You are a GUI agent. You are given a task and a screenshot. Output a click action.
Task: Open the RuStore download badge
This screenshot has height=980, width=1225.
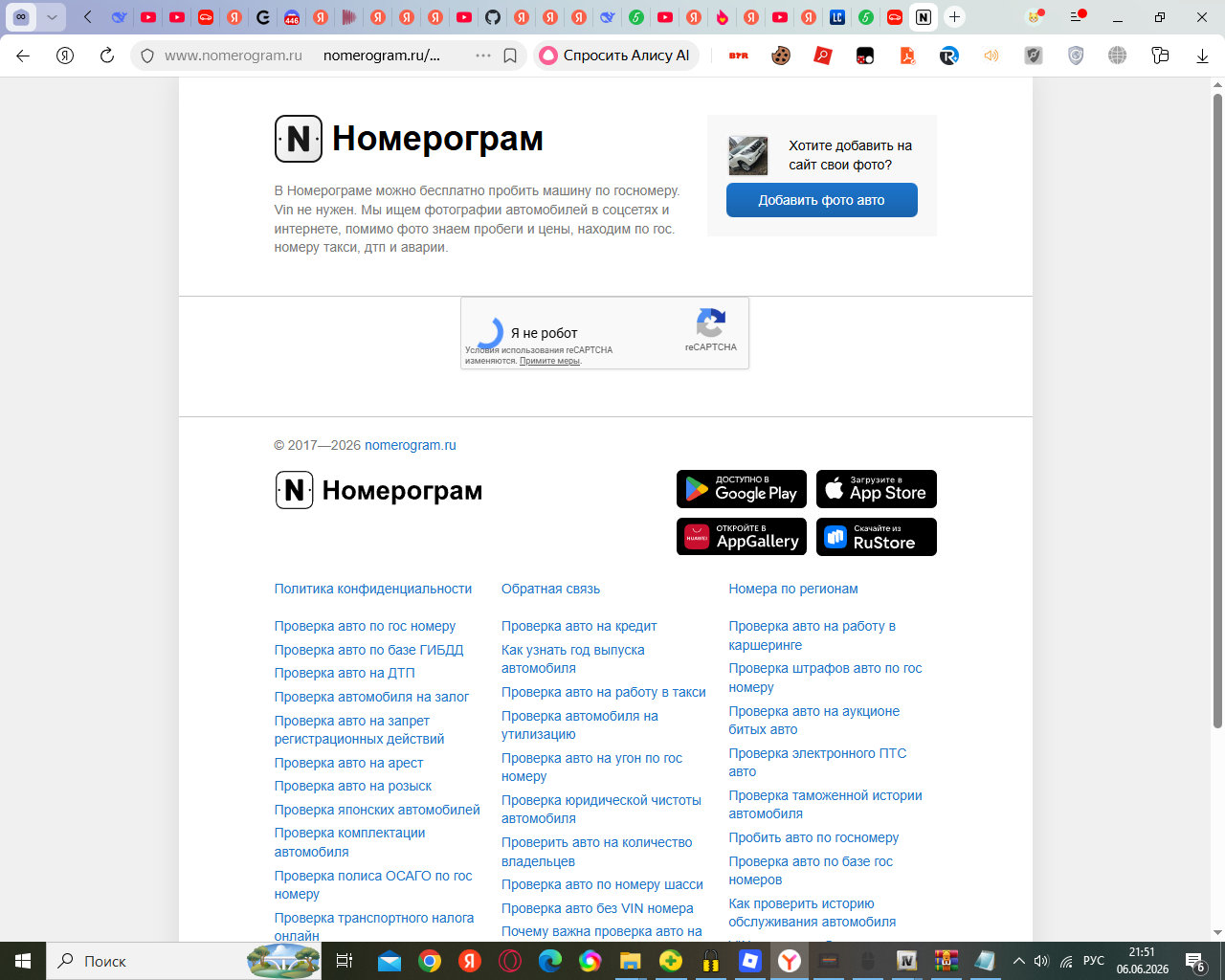click(x=877, y=537)
